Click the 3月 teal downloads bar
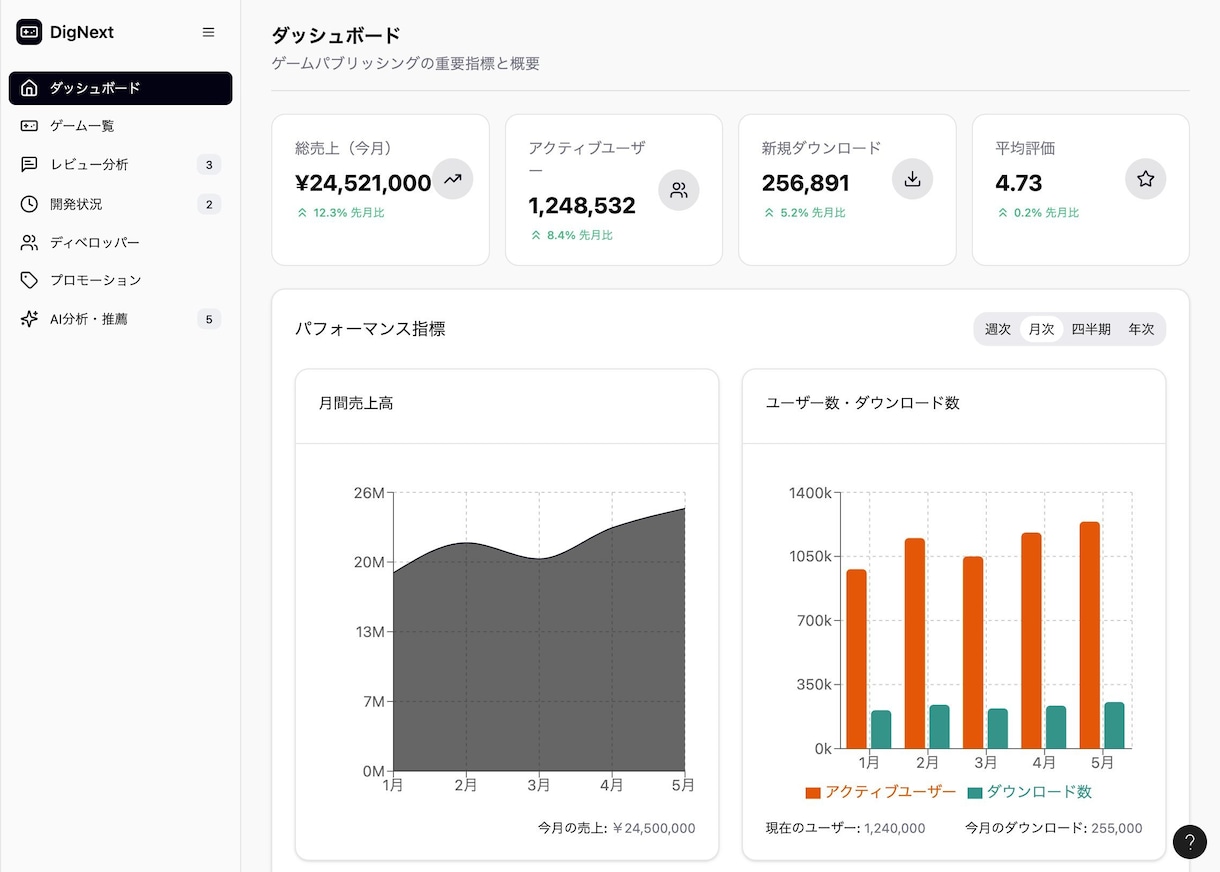 pos(998,729)
